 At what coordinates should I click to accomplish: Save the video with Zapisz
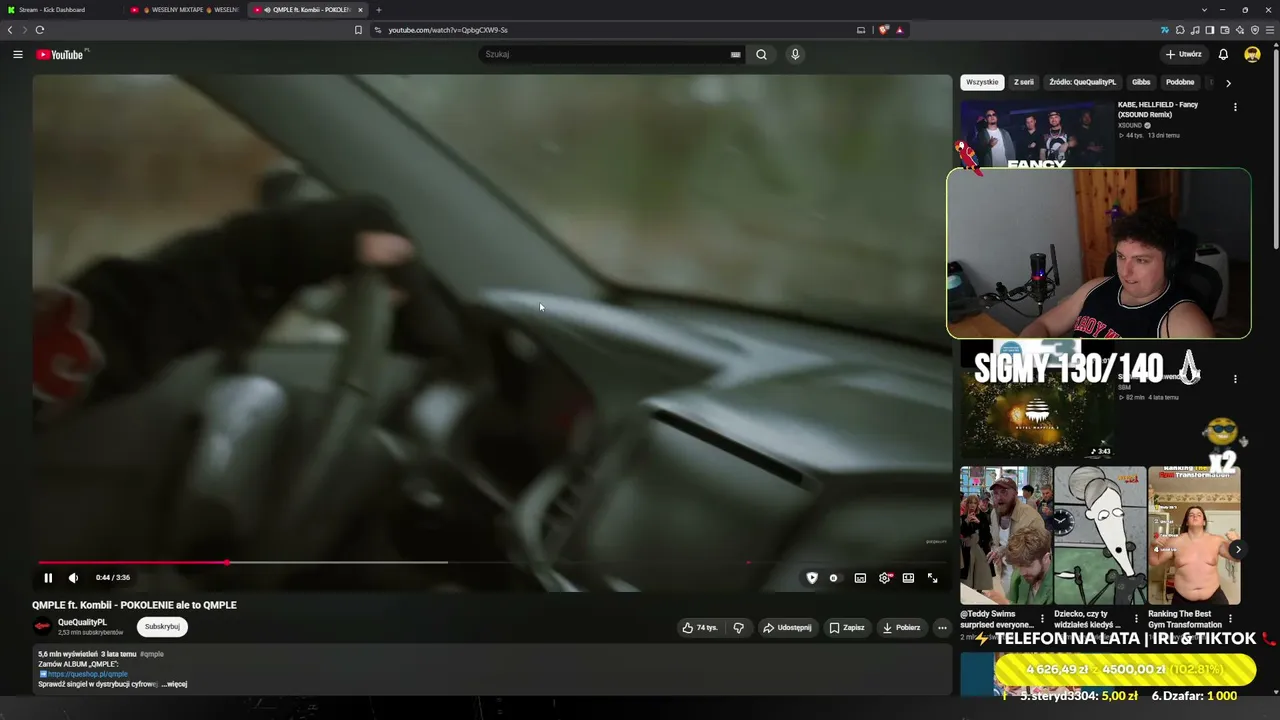pyautogui.click(x=846, y=628)
